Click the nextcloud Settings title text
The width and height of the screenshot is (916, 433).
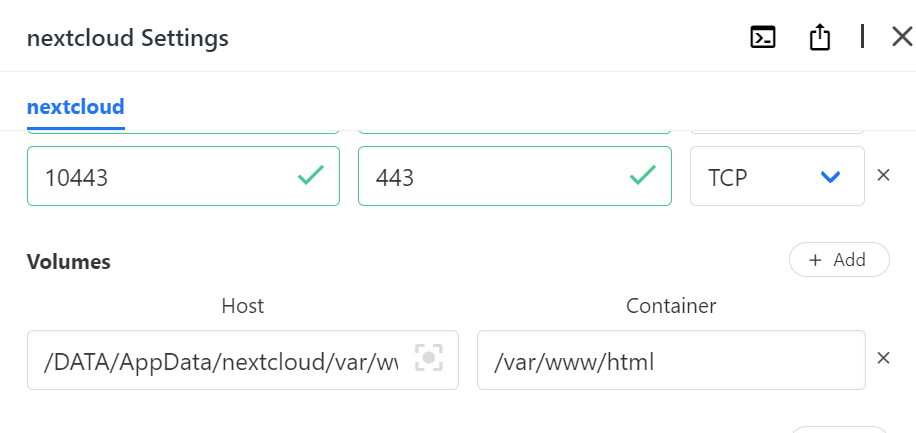[128, 39]
